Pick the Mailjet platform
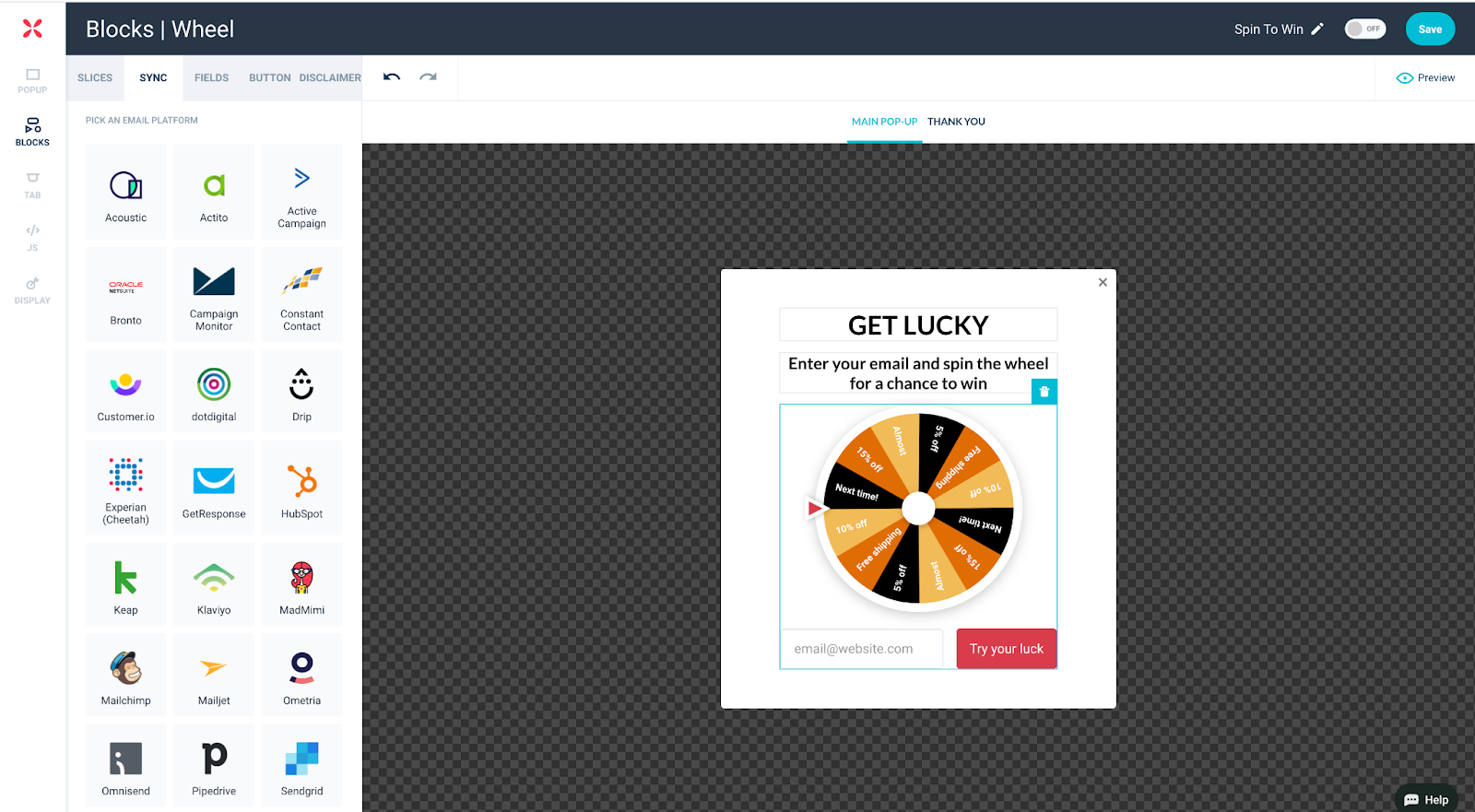The image size is (1475, 812). [x=214, y=675]
